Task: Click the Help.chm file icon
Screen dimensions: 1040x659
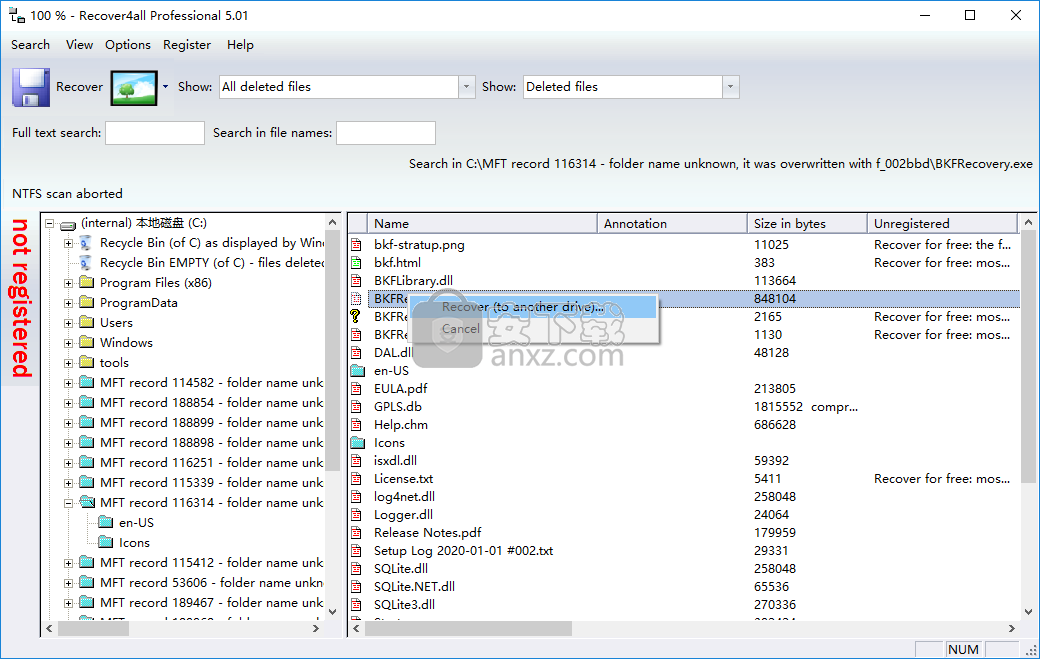Action: coord(356,424)
